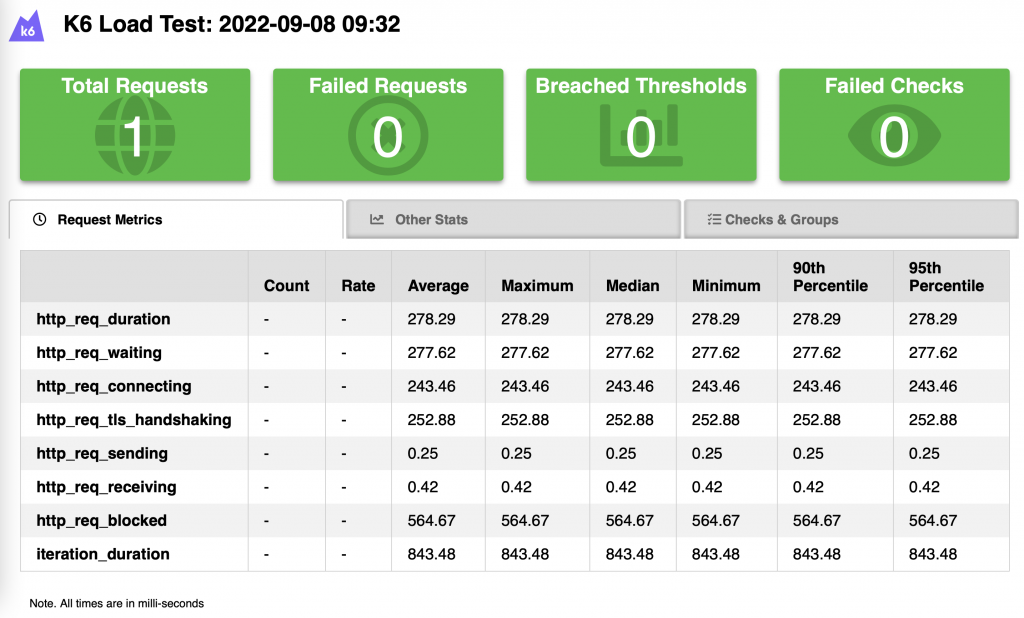
Task: Click the milli-seconds note below the table
Action: point(117,604)
